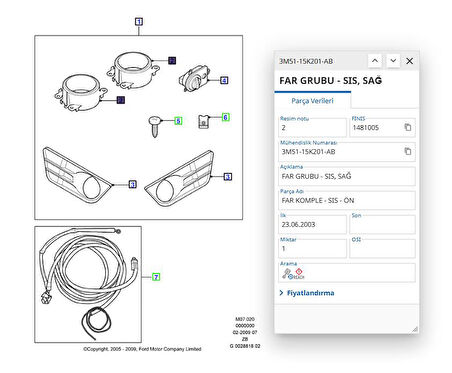Copy the FINIS number 1481005
452x373 pixels.
point(408,127)
